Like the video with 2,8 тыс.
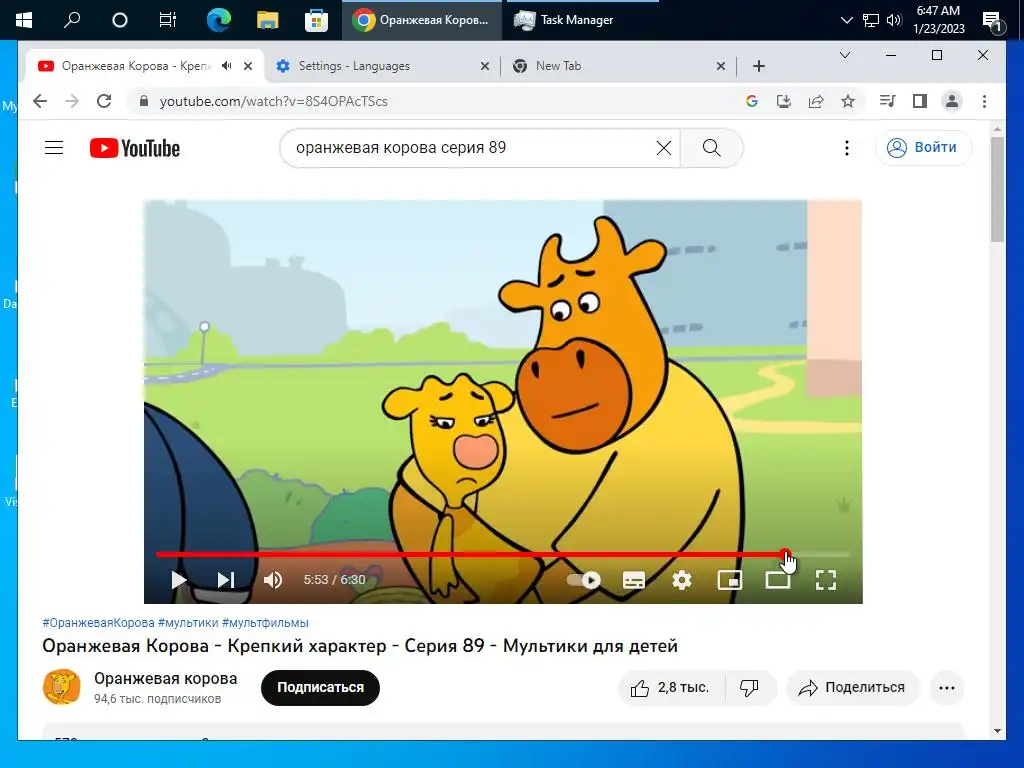Viewport: 1024px width, 768px height. point(671,688)
